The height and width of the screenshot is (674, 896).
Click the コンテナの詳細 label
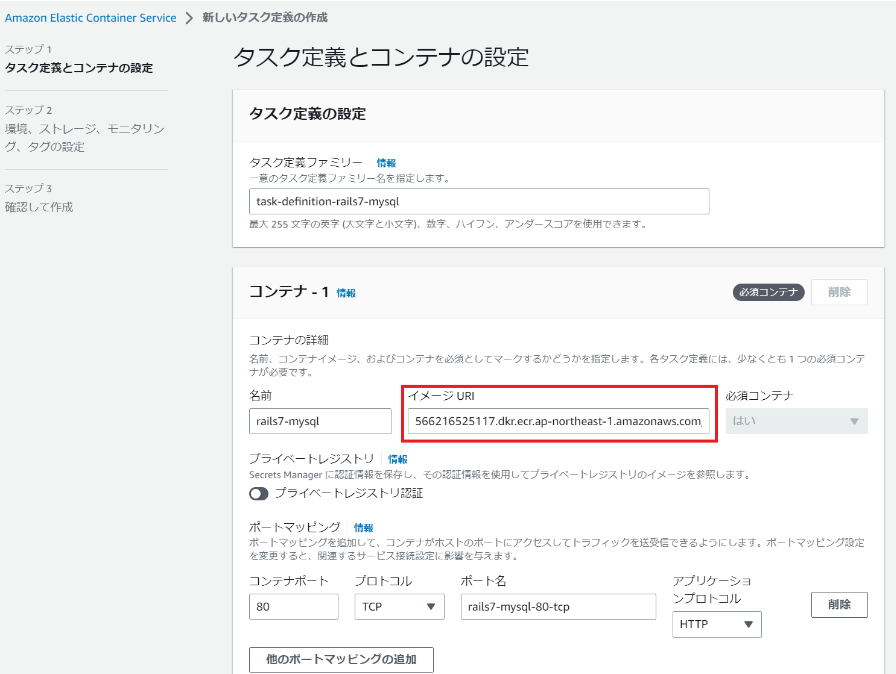(x=289, y=340)
